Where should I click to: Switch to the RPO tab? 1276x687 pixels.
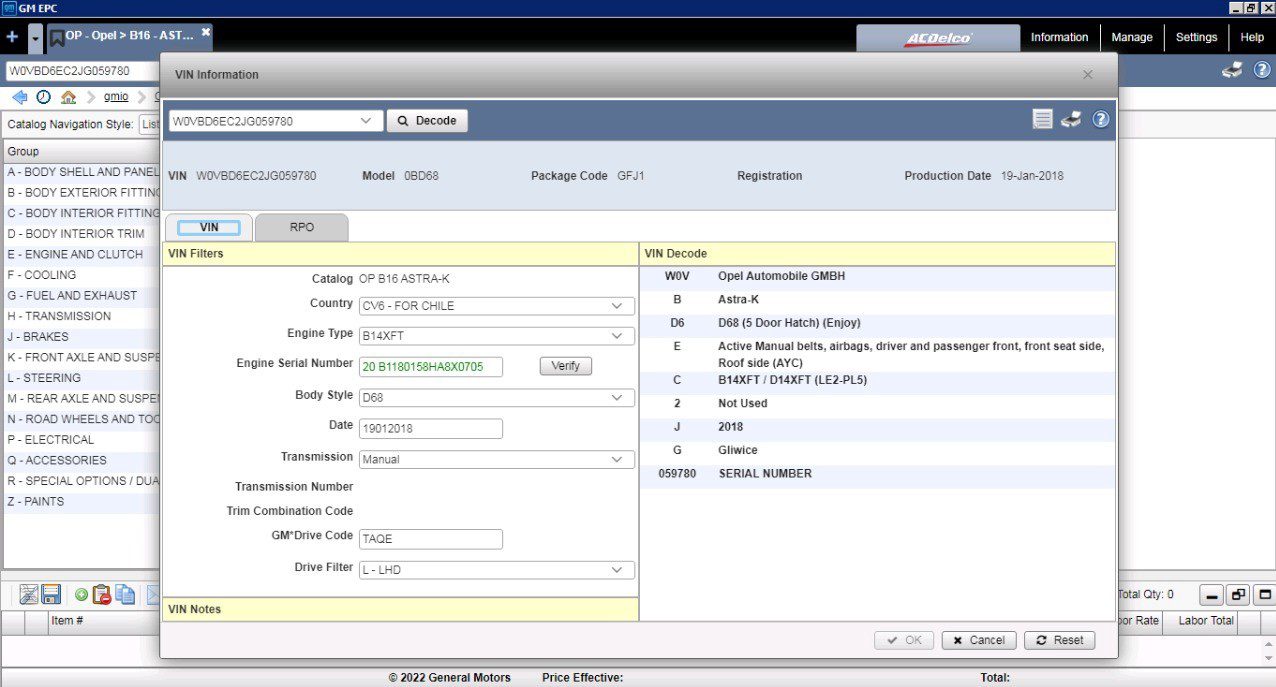point(301,227)
